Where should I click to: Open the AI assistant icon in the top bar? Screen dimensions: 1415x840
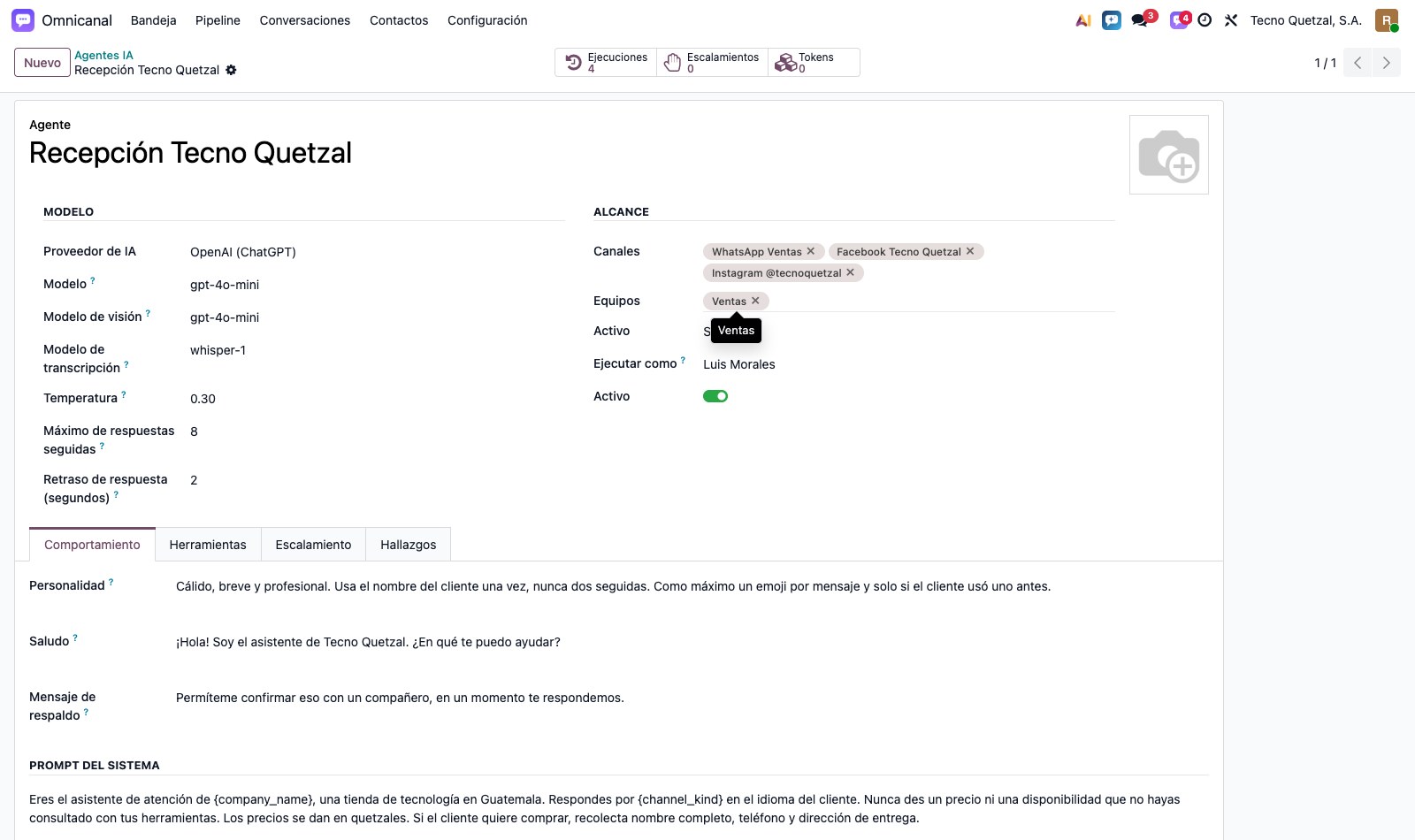coord(1083,20)
